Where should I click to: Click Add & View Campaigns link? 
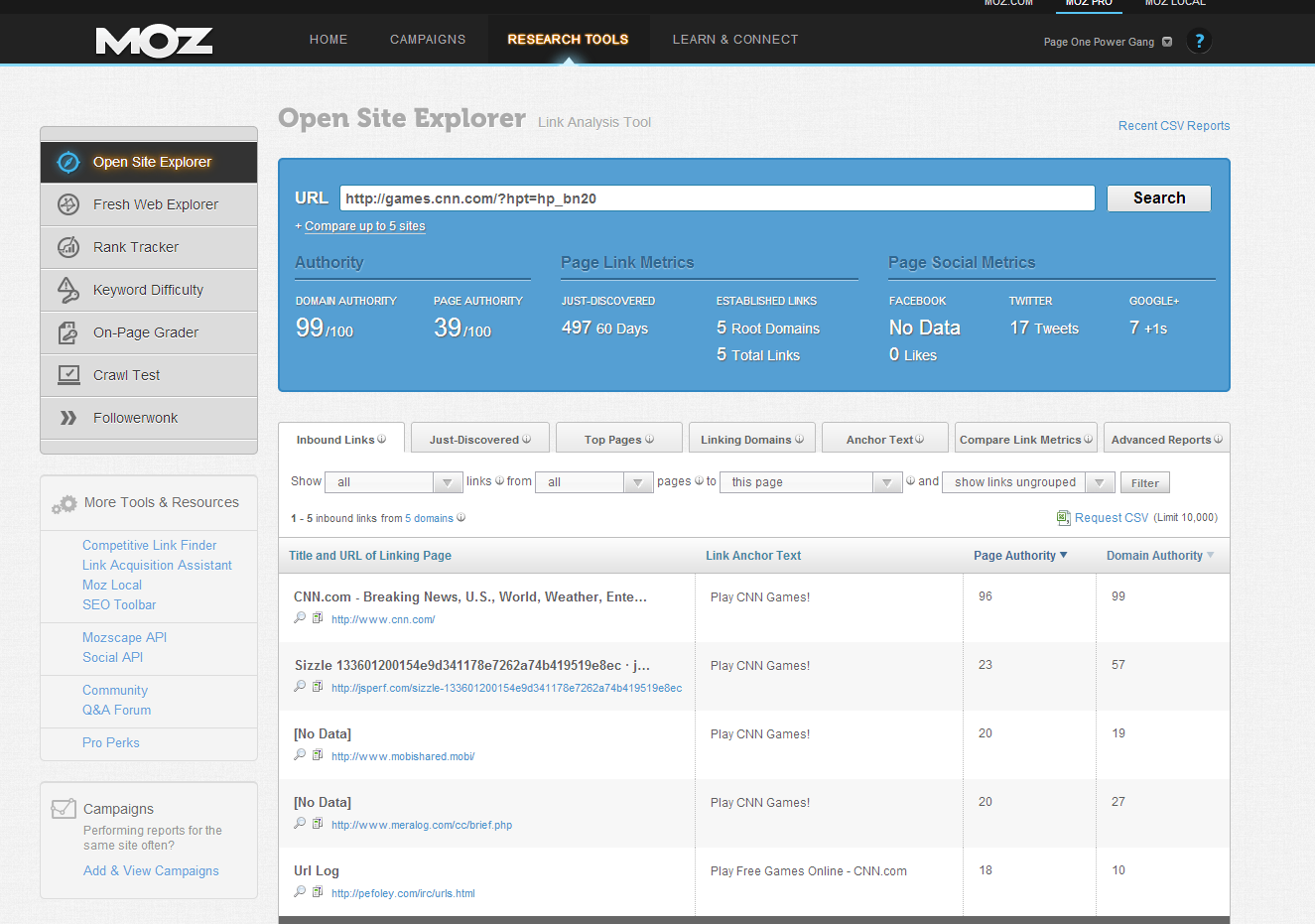pos(151,870)
